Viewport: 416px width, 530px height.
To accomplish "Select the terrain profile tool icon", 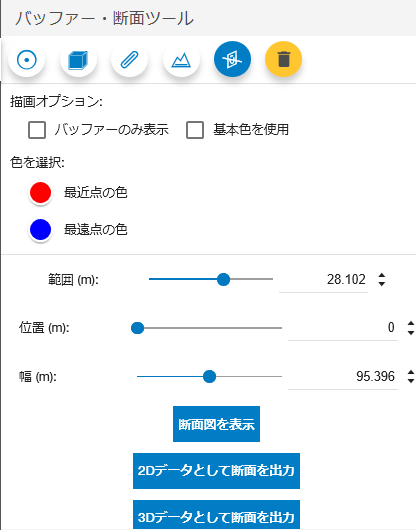I will coord(181,59).
